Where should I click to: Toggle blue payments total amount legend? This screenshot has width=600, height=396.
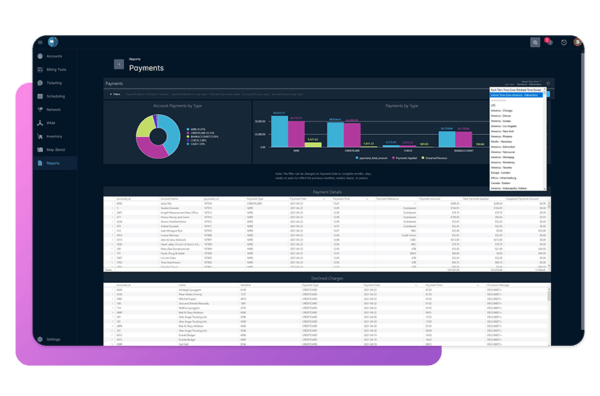(x=372, y=158)
